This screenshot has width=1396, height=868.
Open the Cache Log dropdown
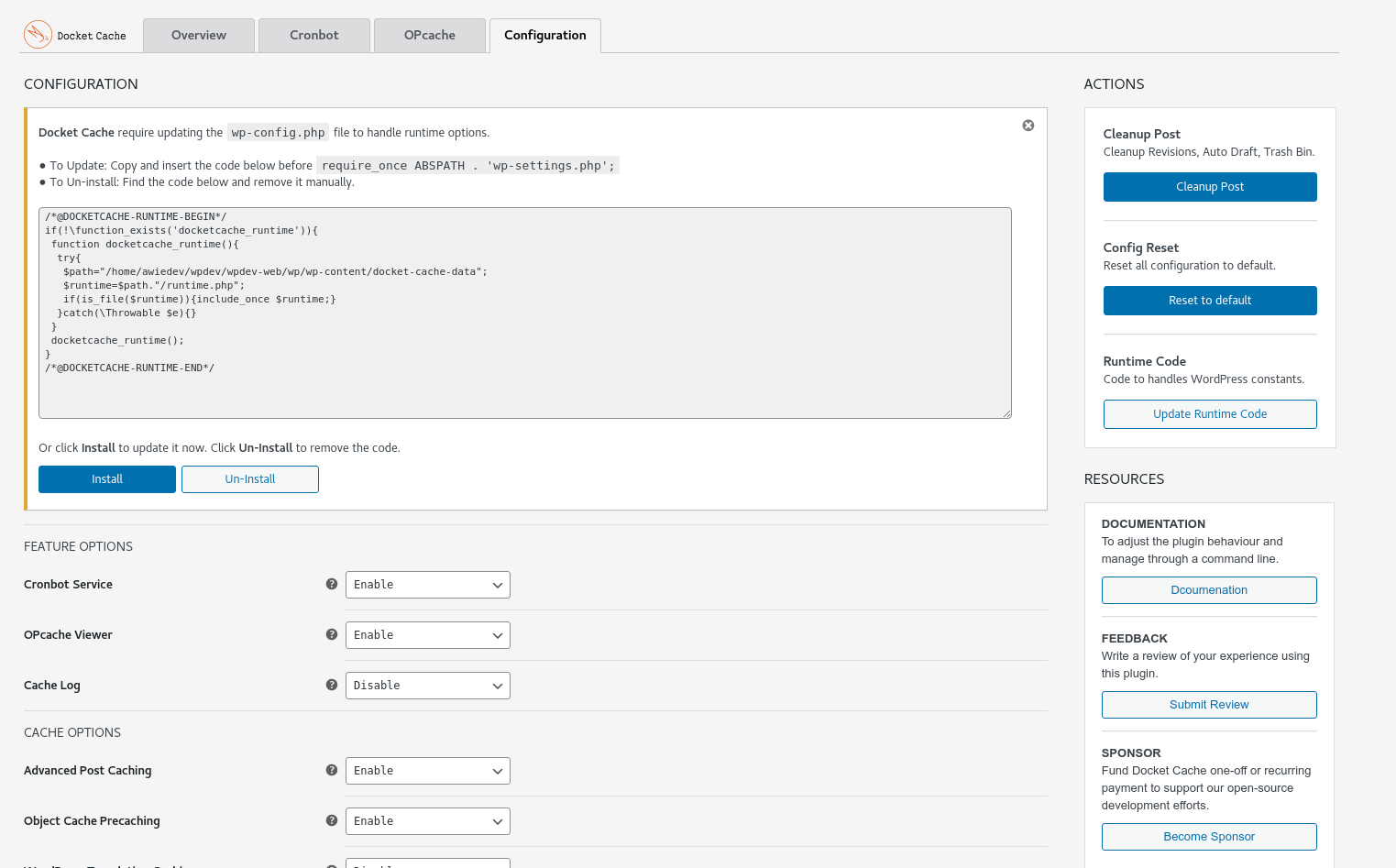tap(427, 685)
